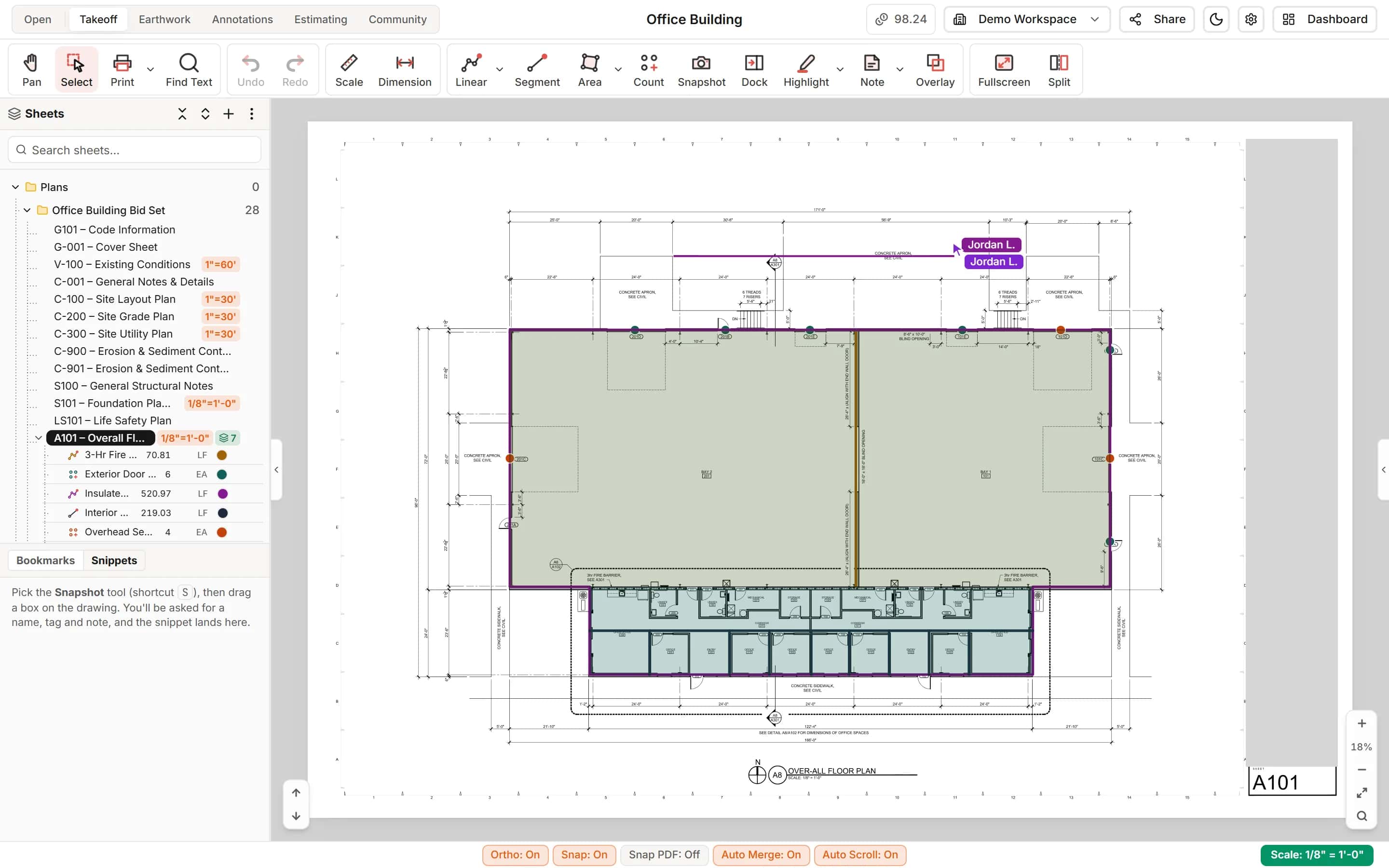Viewport: 1389px width, 868px height.
Task: Open the Annotations tab
Action: click(x=242, y=19)
